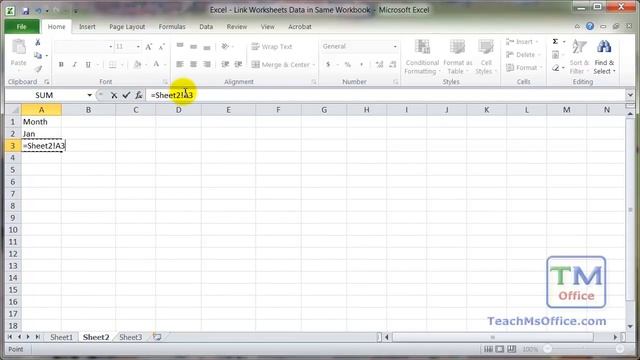
Task: Switch to the Data tab
Action: click(206, 27)
